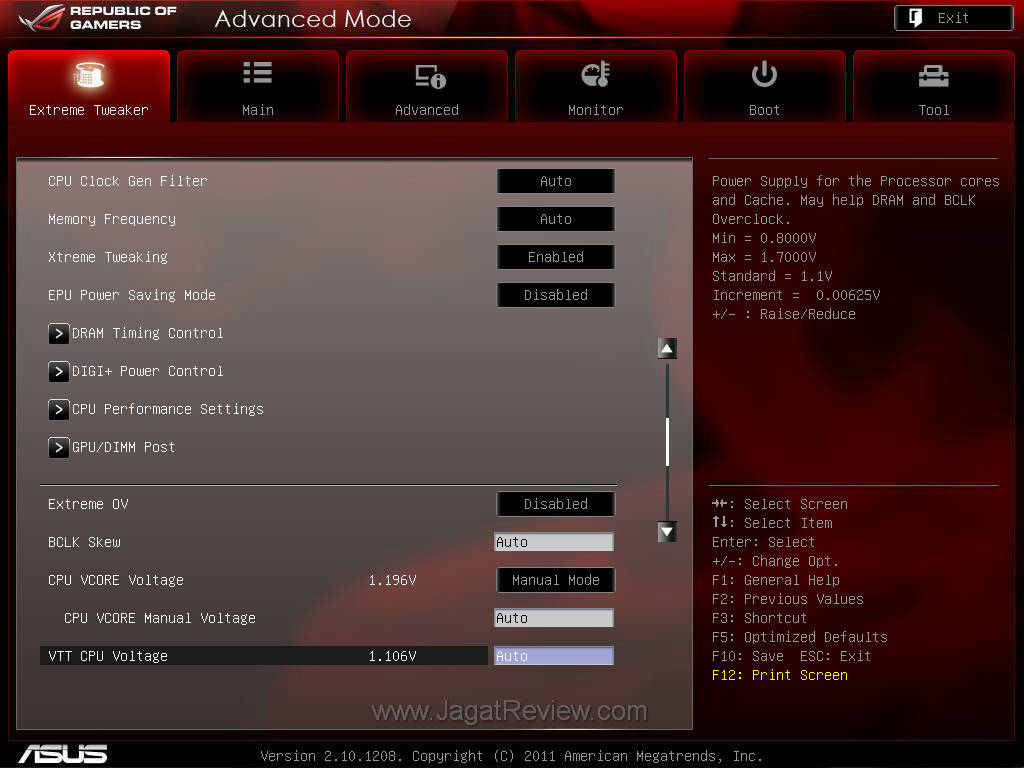Open the Advanced tab chip icon
The image size is (1024, 768).
[427, 76]
